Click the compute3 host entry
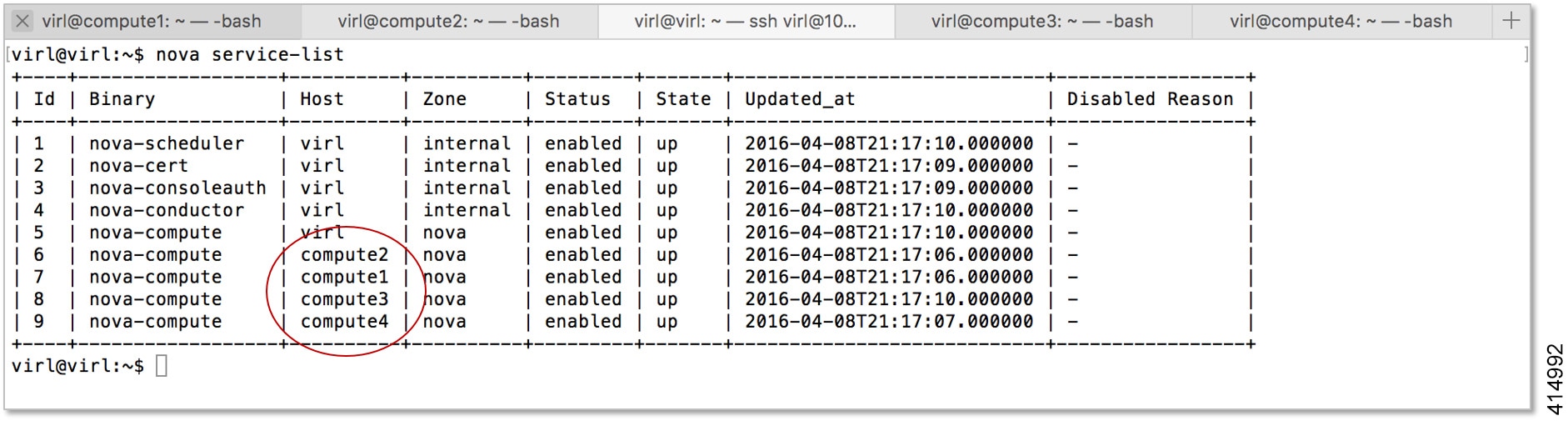Viewport: 1568px width, 421px height. pyautogui.click(x=344, y=299)
